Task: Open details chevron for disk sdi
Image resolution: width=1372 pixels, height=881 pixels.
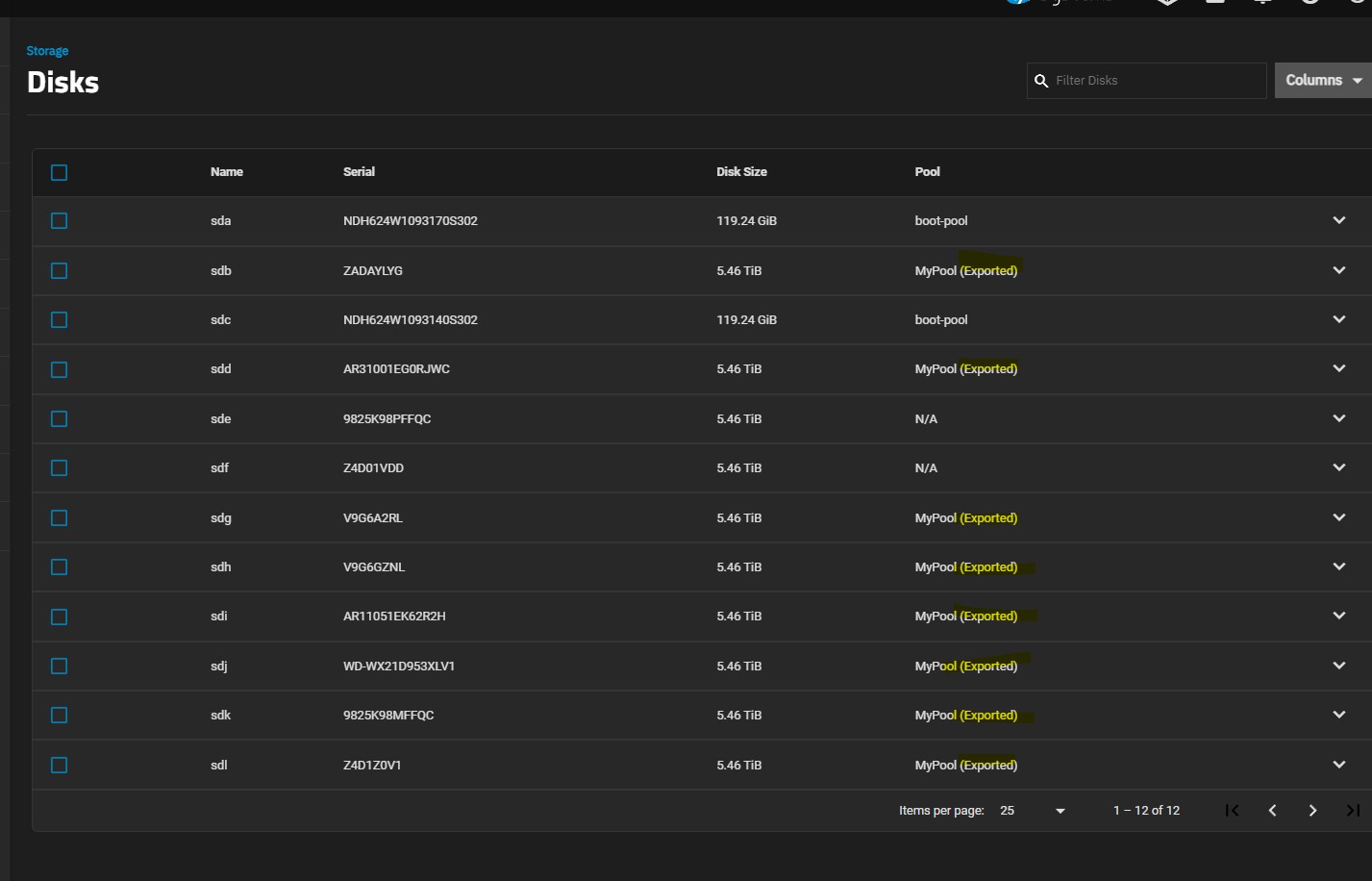Action: coord(1338,616)
